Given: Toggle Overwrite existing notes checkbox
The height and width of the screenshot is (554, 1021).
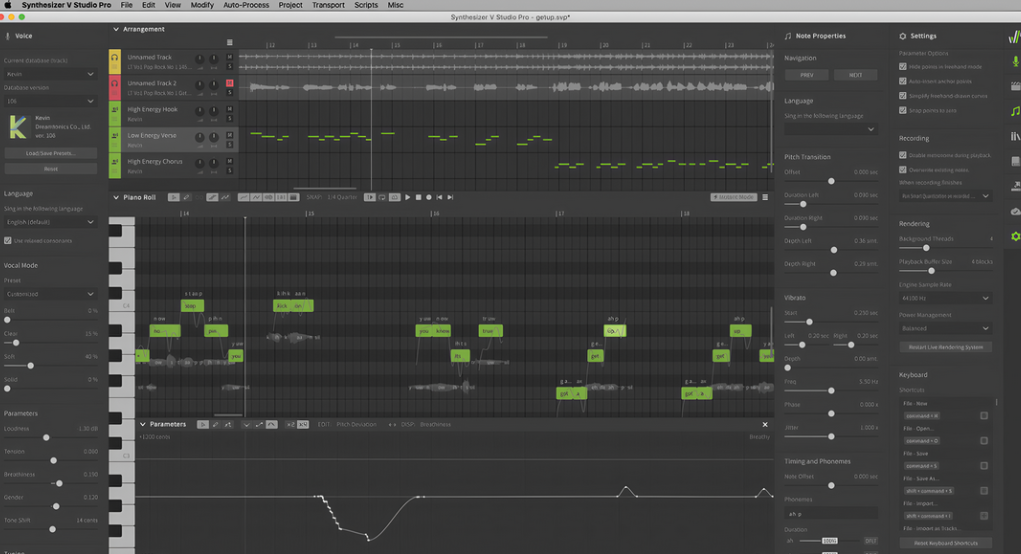Looking at the screenshot, I should tap(902, 169).
